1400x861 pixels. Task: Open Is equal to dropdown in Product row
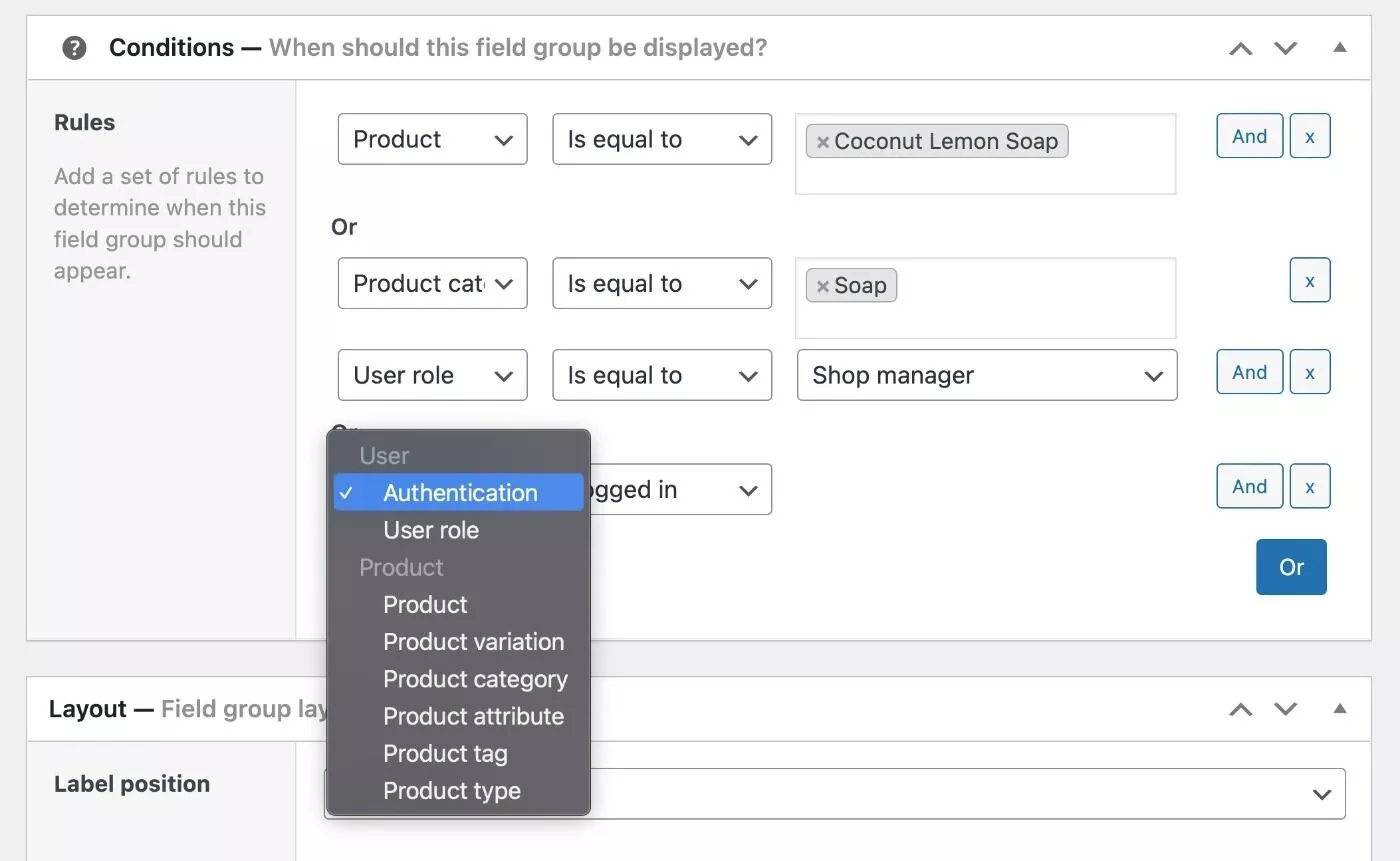(x=662, y=139)
